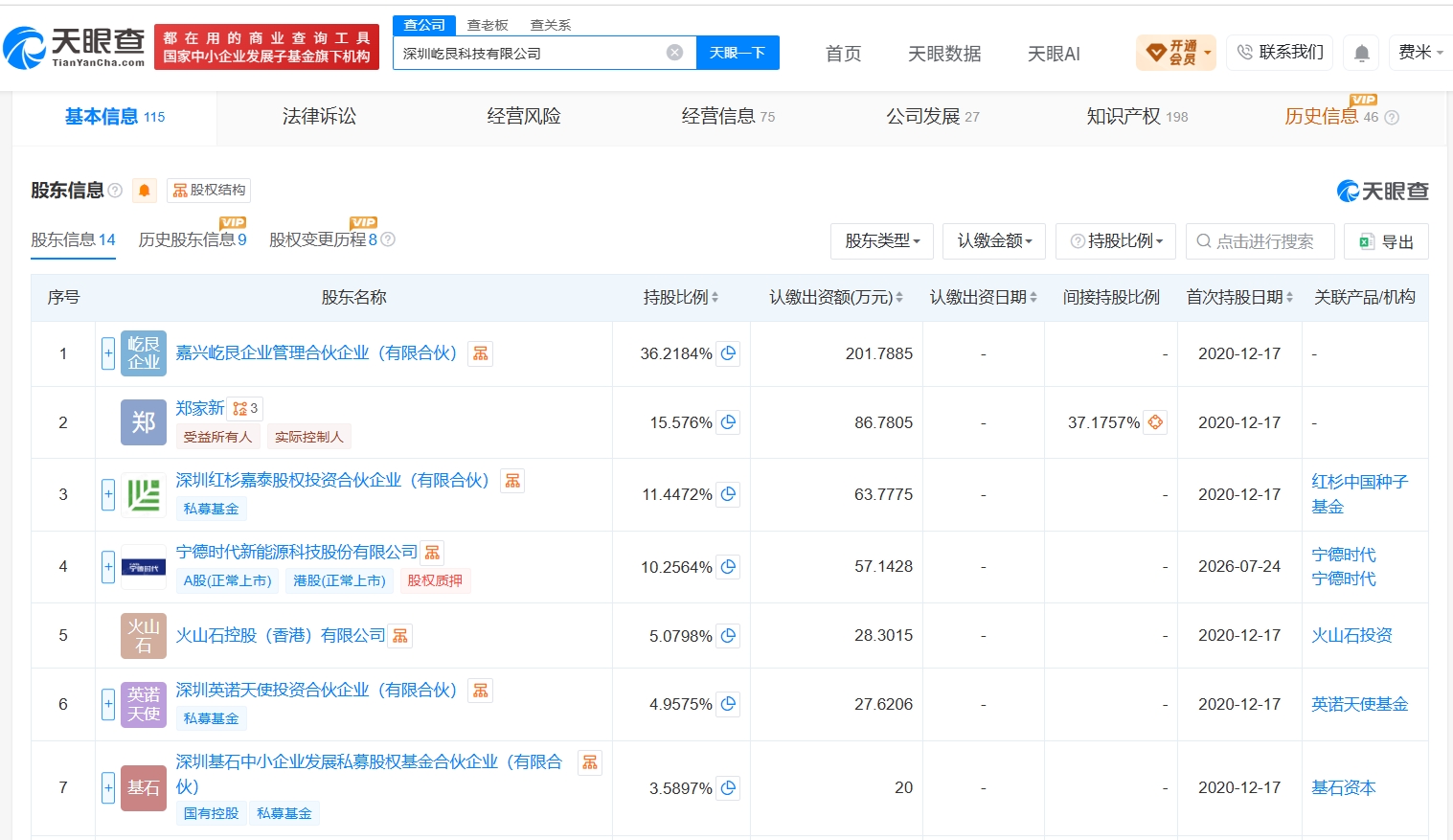This screenshot has width=1453, height=840.
Task: Open pie chart icon beside 10.2564% shareholding
Action: pos(728,567)
